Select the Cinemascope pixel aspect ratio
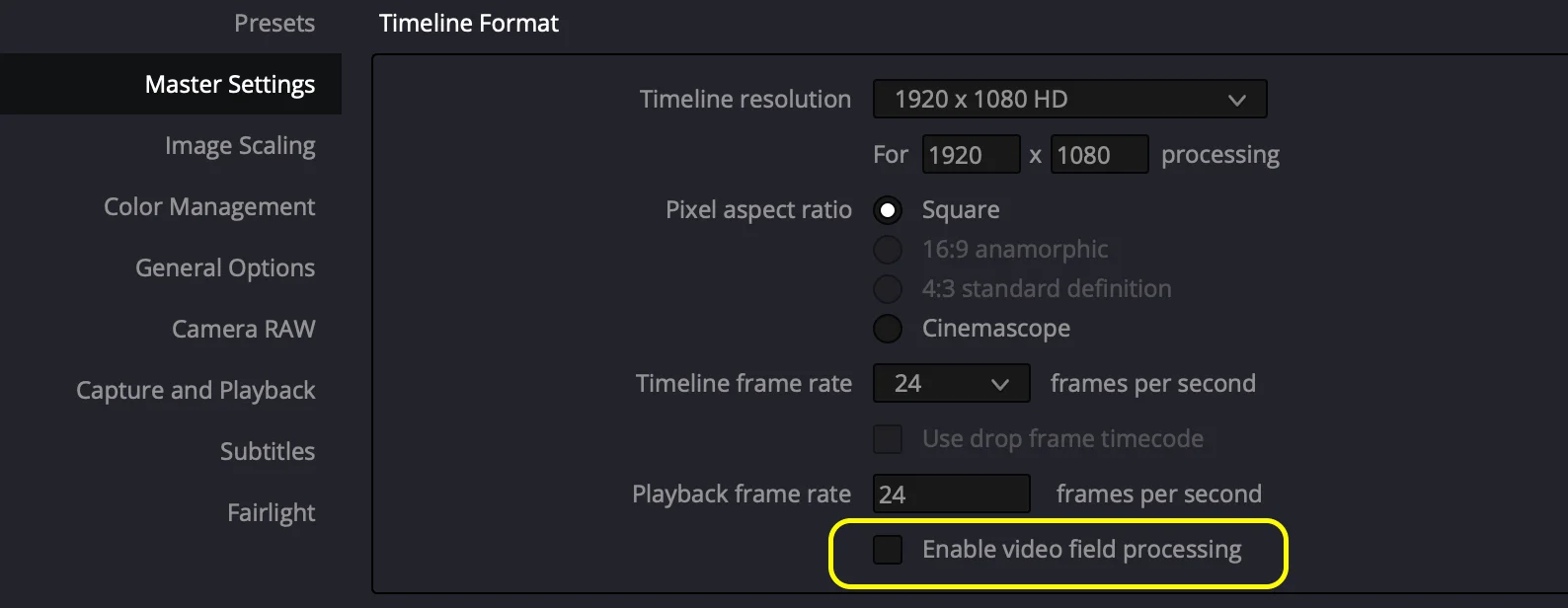This screenshot has width=1568, height=608. (888, 329)
